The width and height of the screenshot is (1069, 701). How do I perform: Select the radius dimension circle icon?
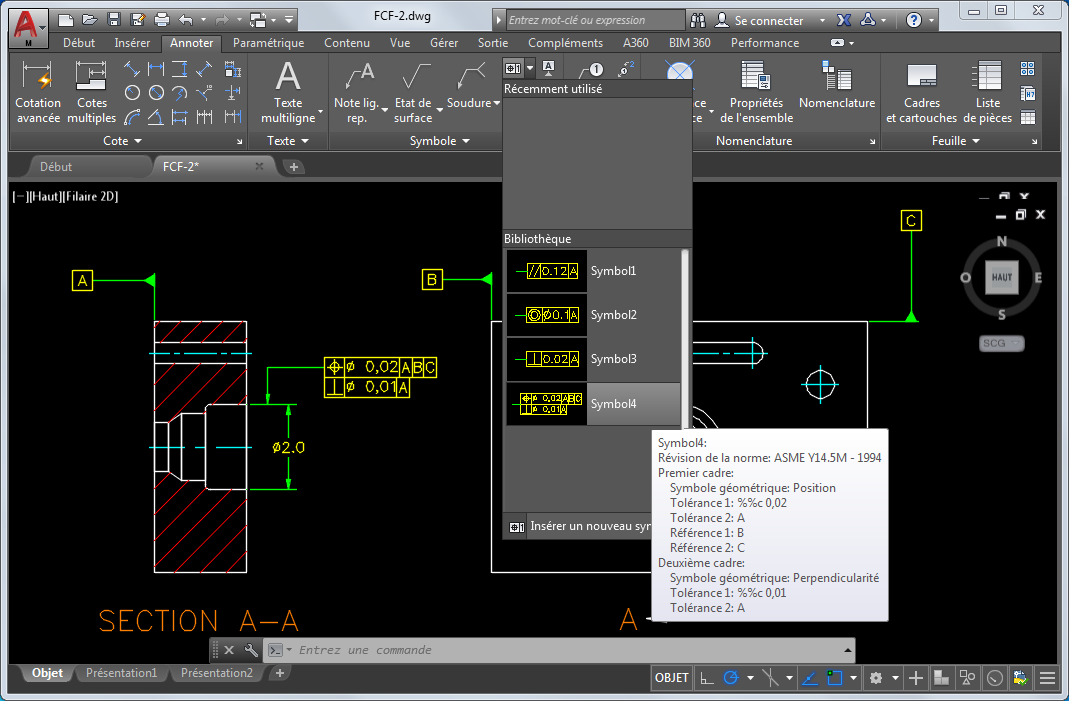[x=132, y=93]
